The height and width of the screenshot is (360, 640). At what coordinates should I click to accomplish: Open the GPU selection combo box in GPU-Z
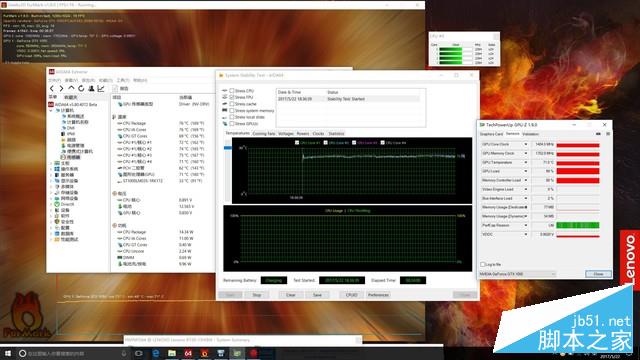click(x=517, y=274)
